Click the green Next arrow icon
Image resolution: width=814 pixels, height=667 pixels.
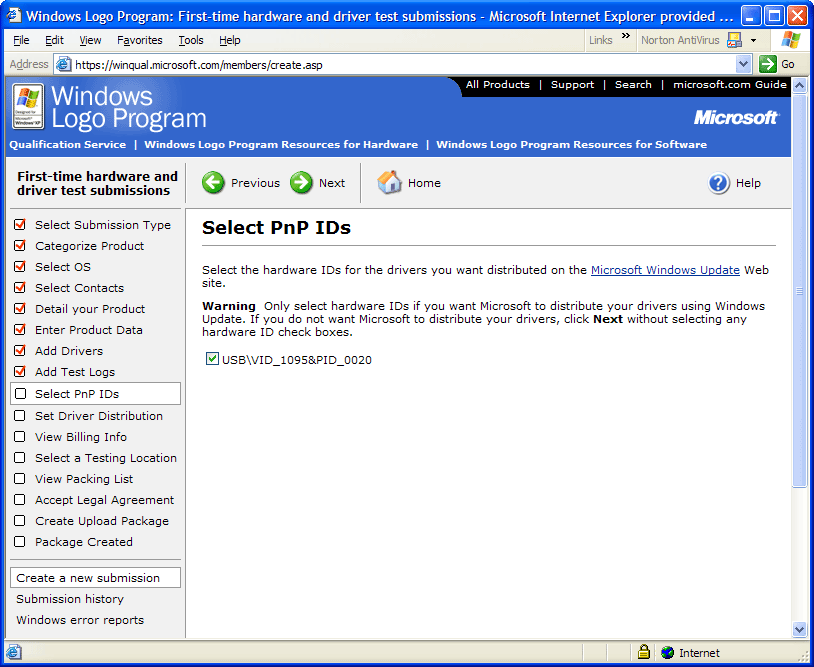click(301, 183)
